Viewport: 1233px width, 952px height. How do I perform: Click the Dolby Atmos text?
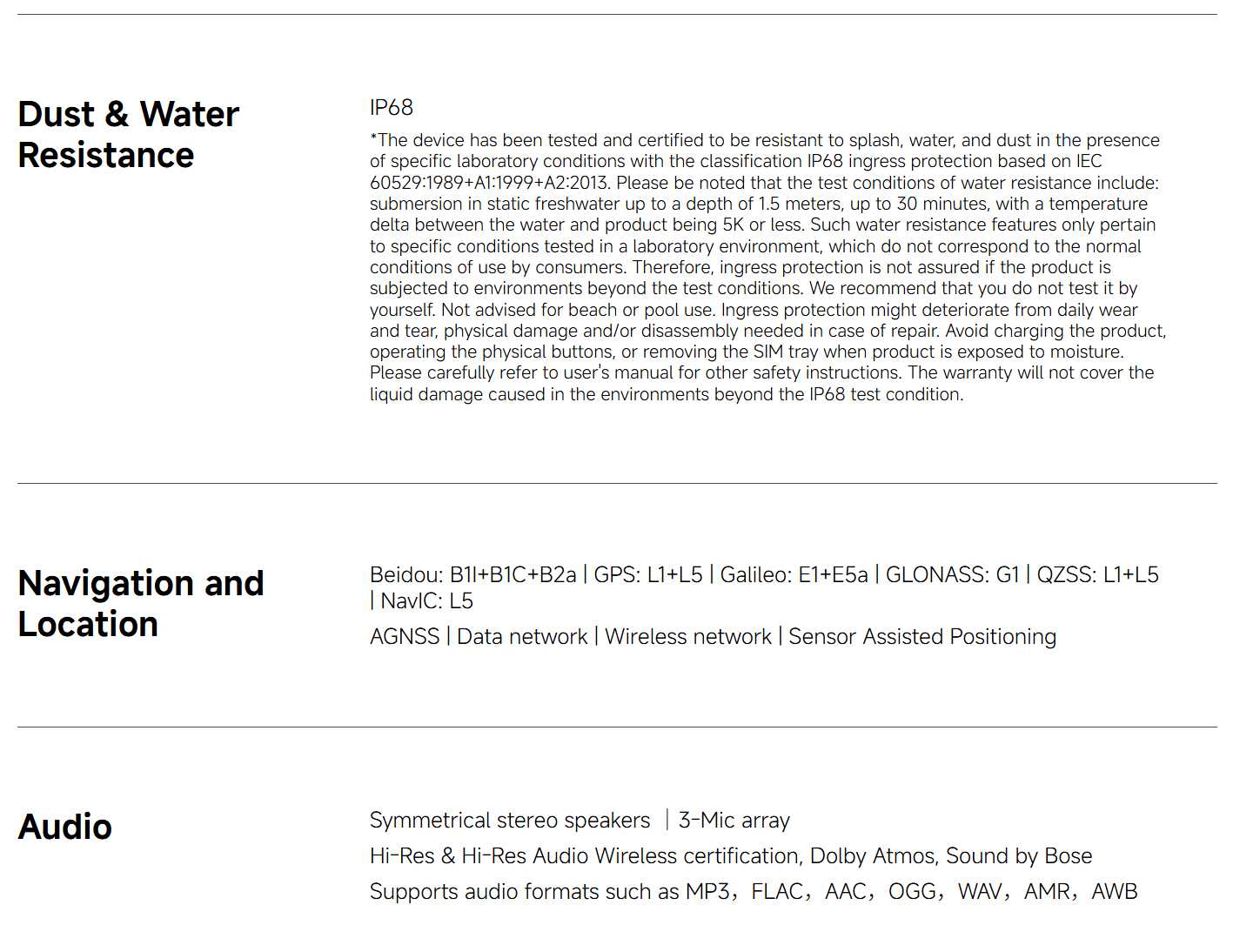click(873, 856)
